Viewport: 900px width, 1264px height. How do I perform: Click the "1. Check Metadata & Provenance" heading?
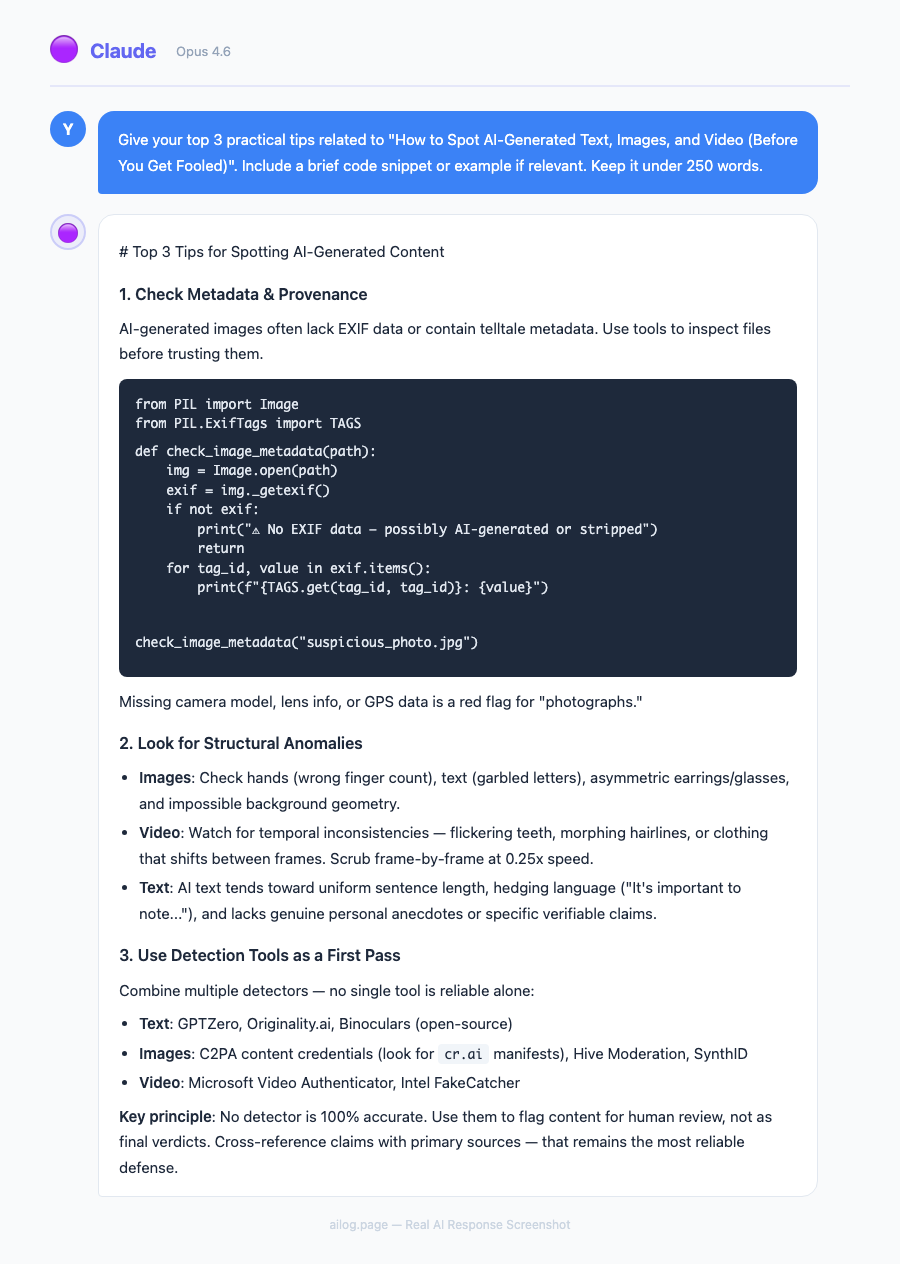point(243,294)
